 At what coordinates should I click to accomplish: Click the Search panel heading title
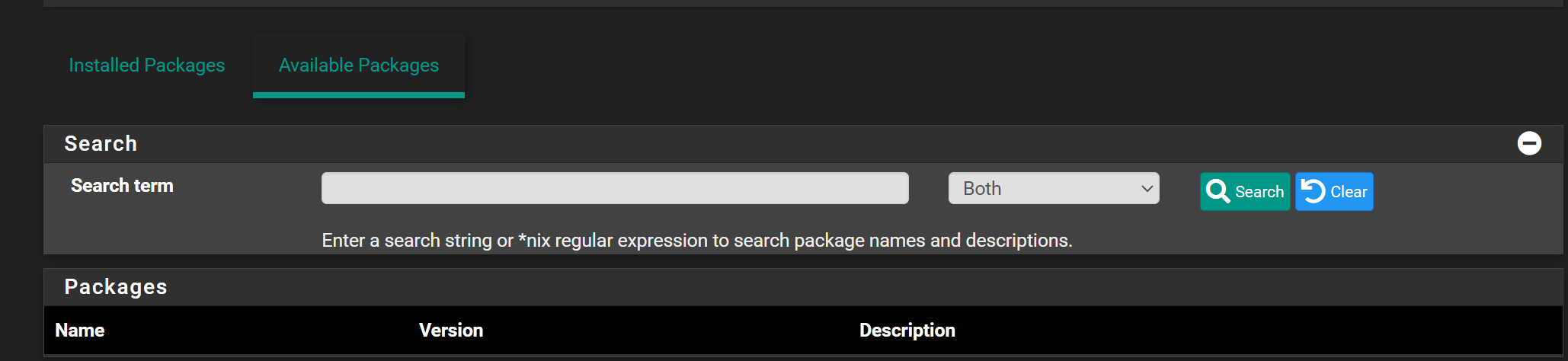coord(101,143)
